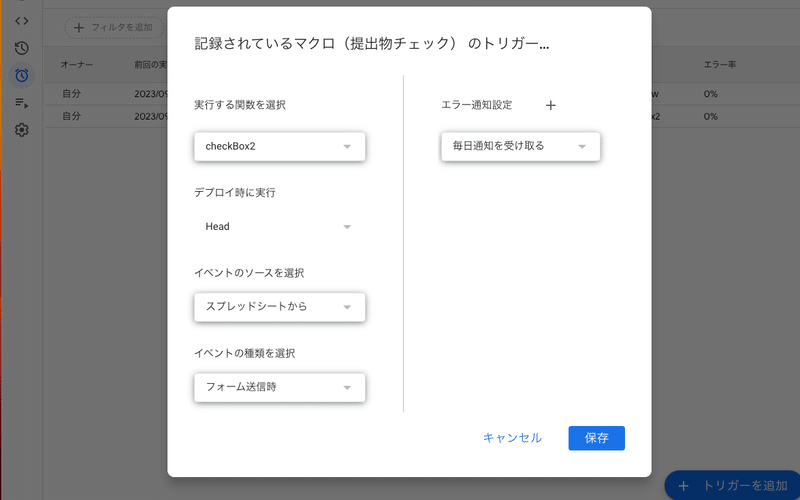Open Project Settings gear icon
The width and height of the screenshot is (800, 500).
pyautogui.click(x=22, y=130)
